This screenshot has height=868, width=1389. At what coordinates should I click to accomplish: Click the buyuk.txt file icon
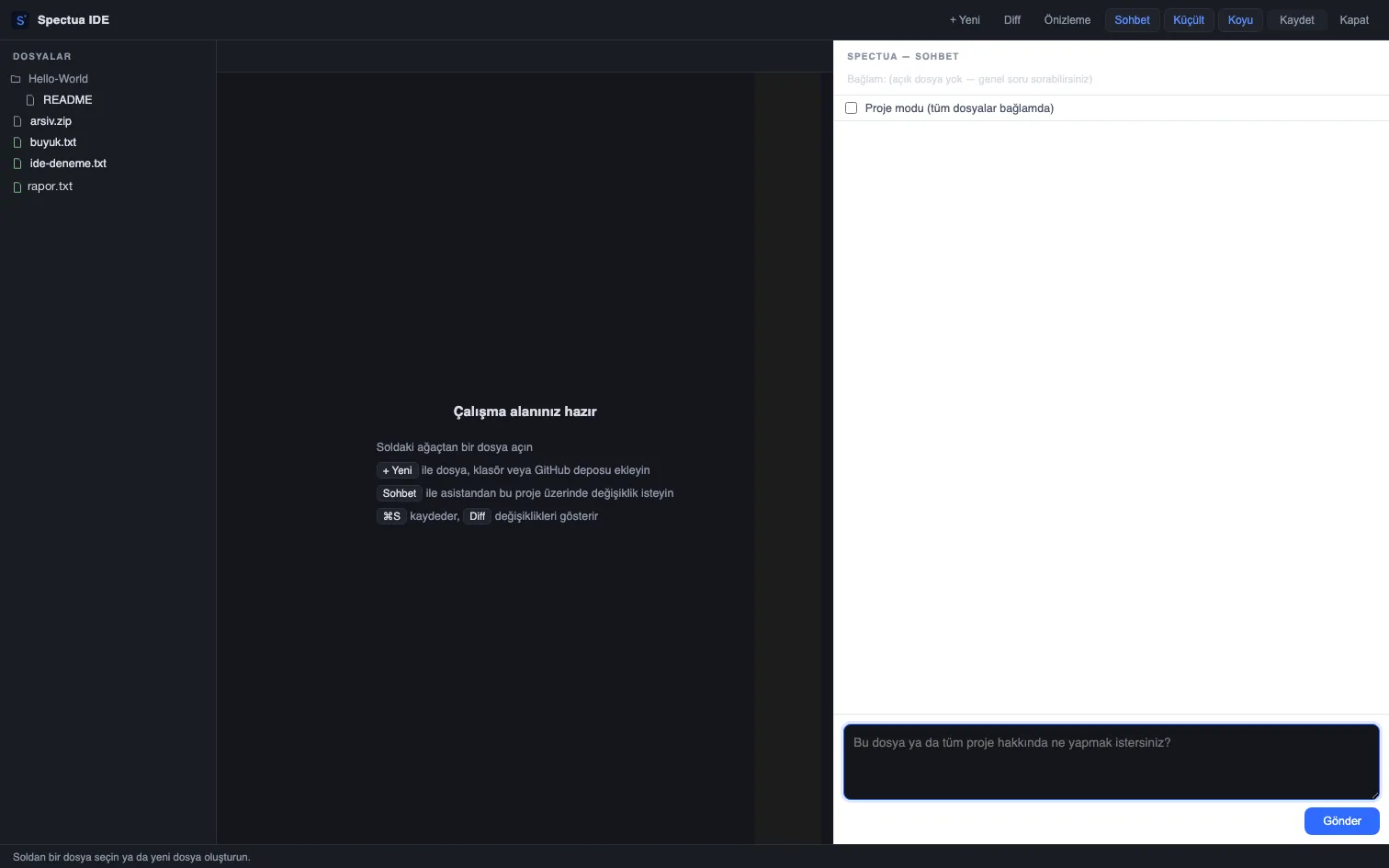(x=17, y=142)
